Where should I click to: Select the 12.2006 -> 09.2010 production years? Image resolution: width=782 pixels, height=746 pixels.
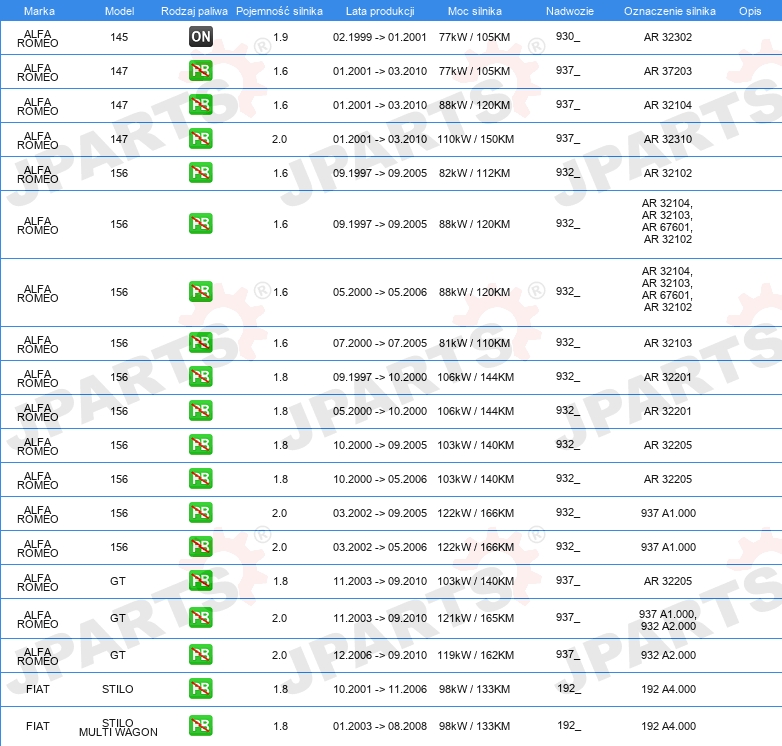(x=380, y=655)
